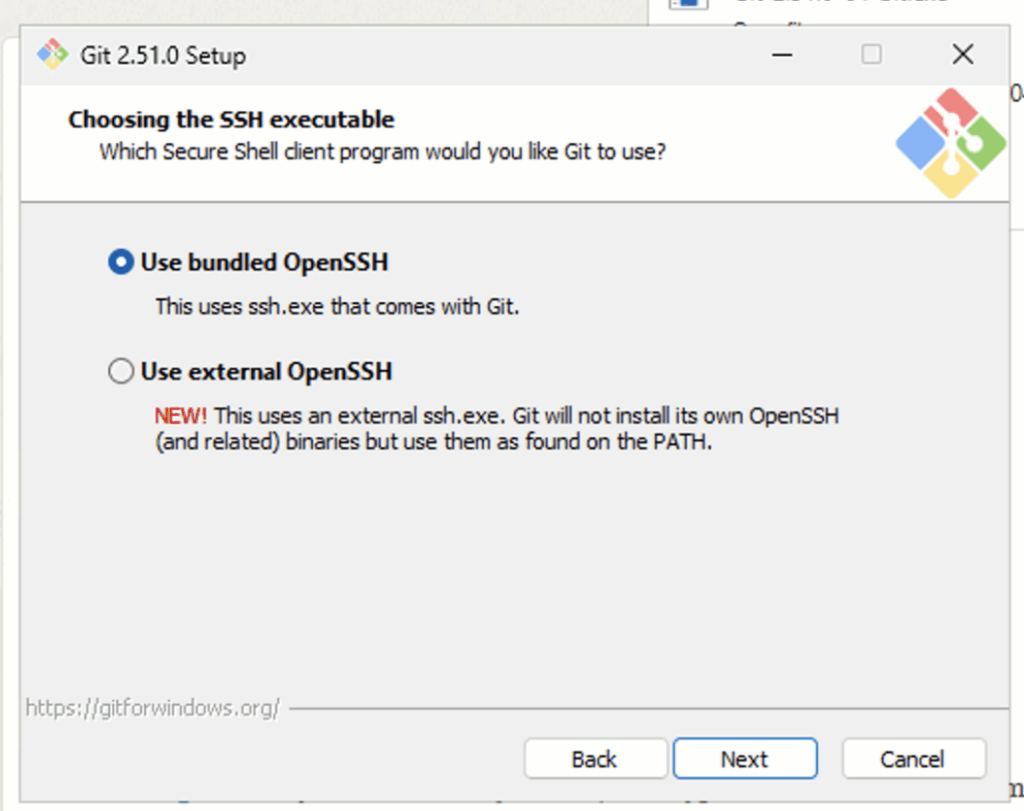This screenshot has width=1024, height=811.
Task: Click the large Git logo in the header
Action: (x=950, y=143)
